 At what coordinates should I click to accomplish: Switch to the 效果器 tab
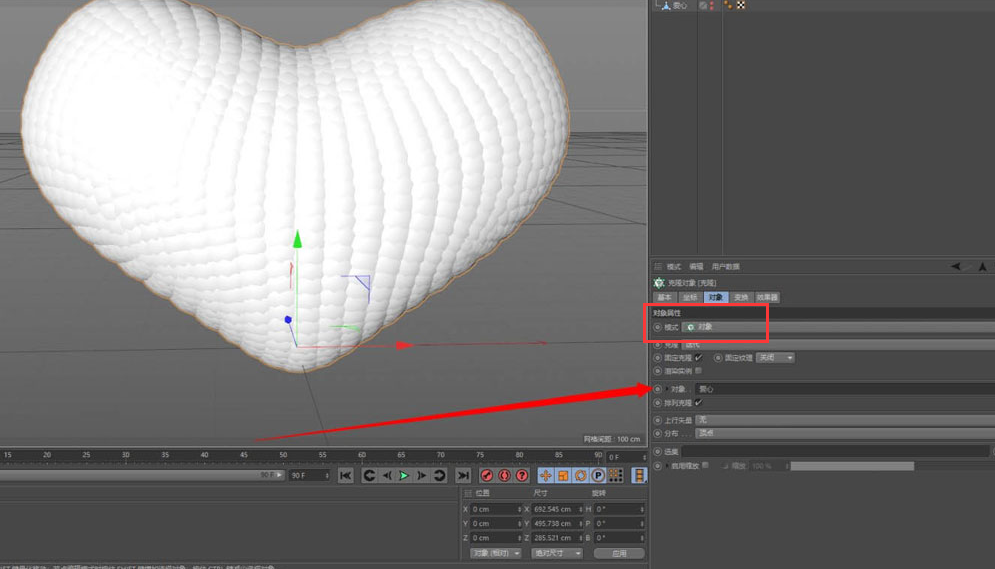point(767,298)
